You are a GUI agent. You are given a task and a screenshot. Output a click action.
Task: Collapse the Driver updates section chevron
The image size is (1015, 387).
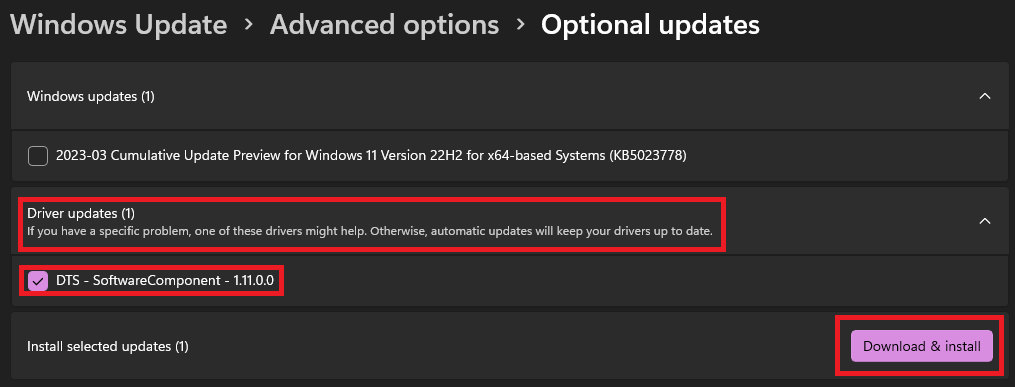click(x=985, y=221)
